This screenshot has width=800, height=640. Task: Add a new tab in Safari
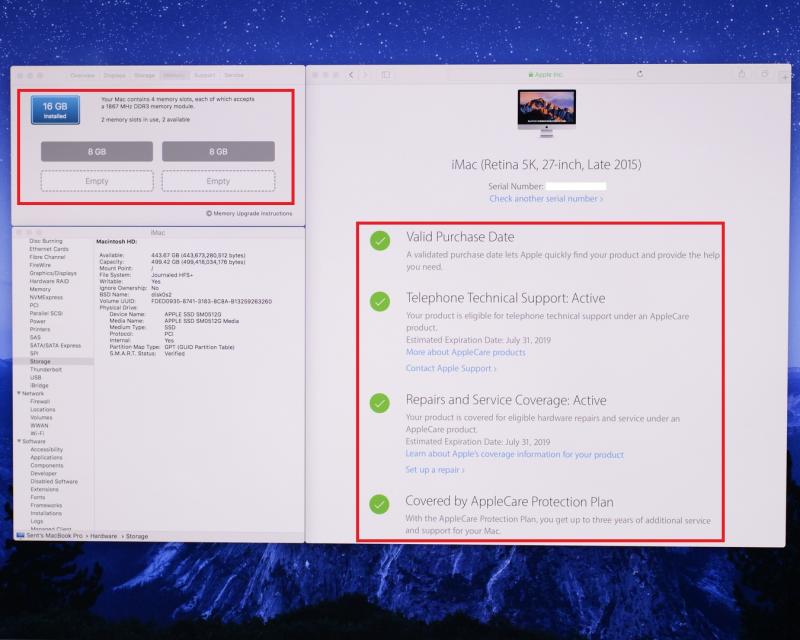coord(784,76)
